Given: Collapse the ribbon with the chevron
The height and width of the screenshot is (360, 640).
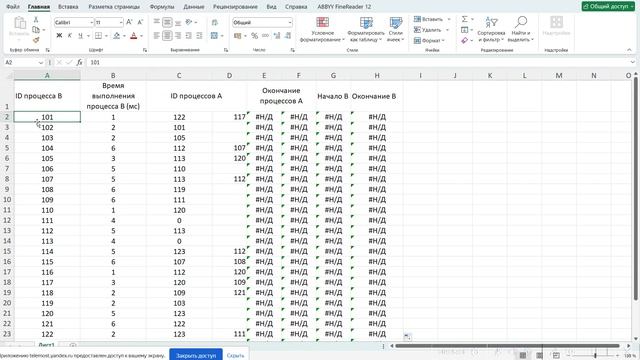Looking at the screenshot, I should (629, 50).
